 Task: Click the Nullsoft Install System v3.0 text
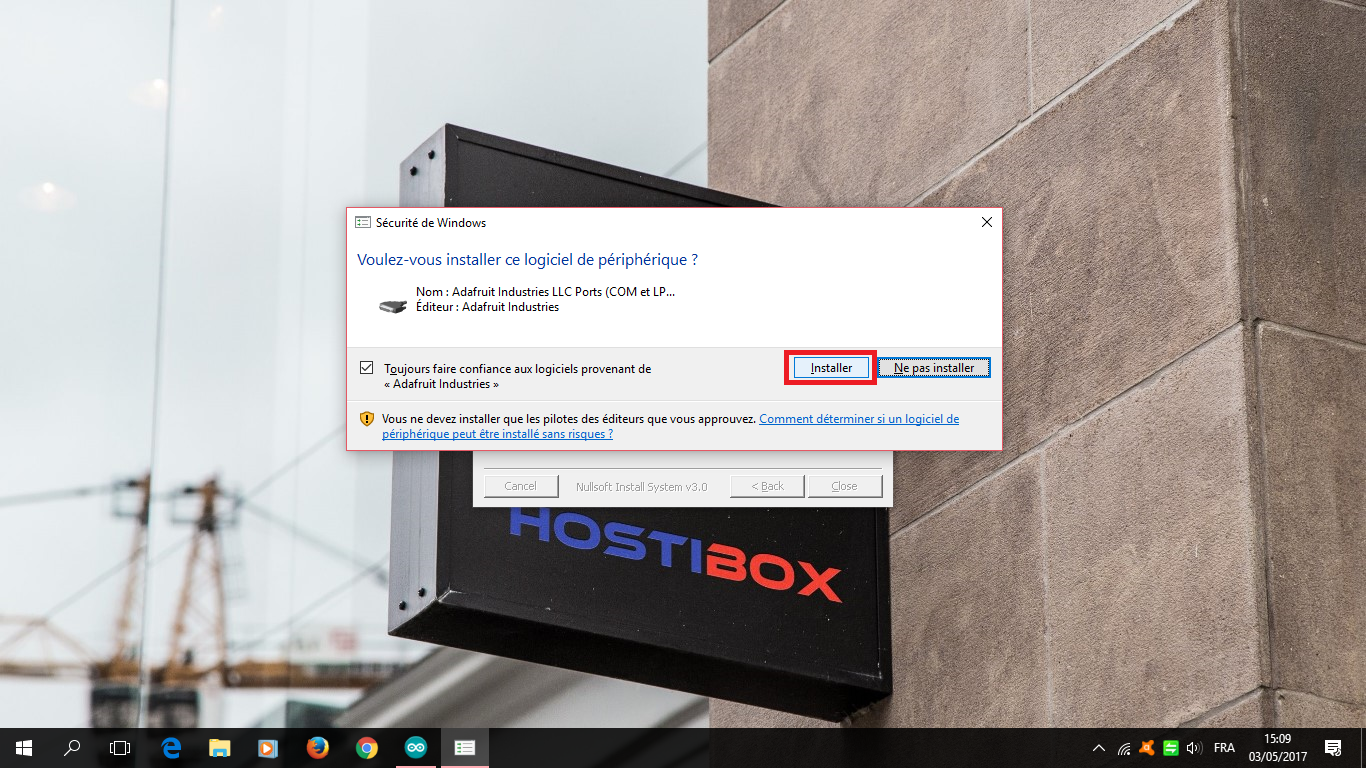[641, 487]
